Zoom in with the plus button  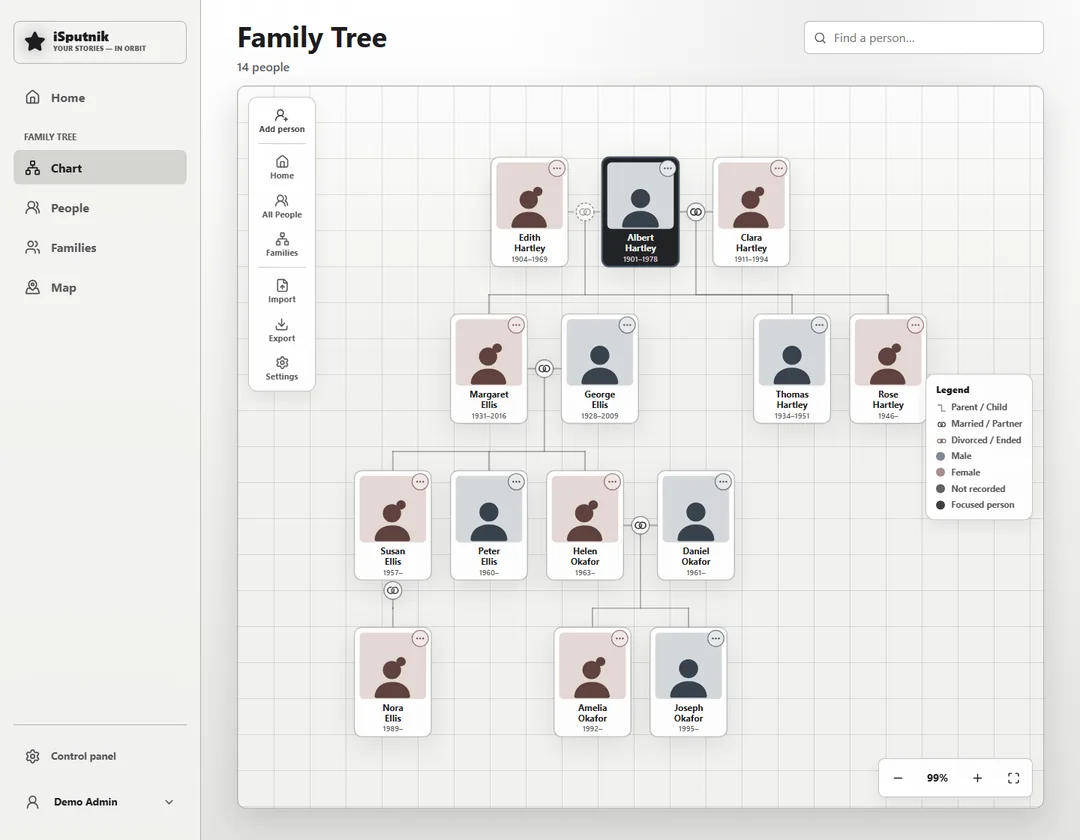(x=977, y=778)
